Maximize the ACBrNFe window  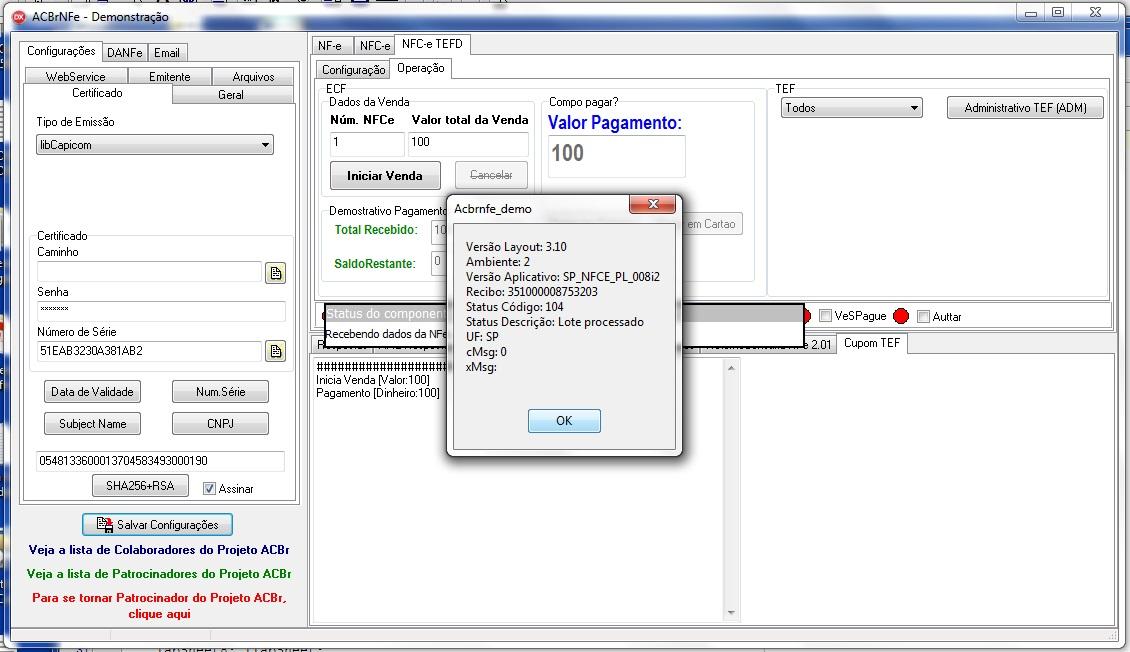click(x=1058, y=12)
